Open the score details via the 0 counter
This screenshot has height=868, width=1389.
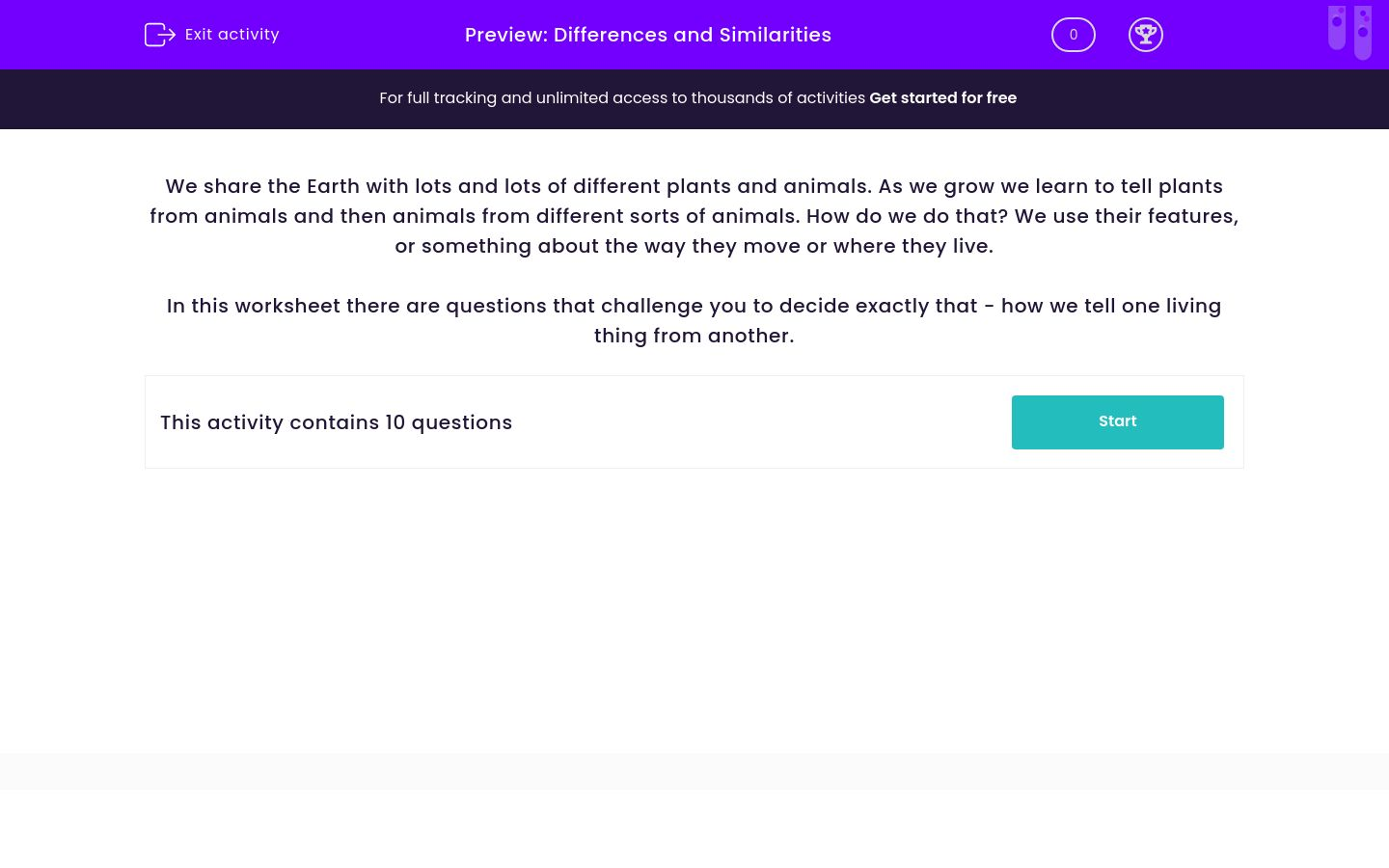(x=1073, y=35)
